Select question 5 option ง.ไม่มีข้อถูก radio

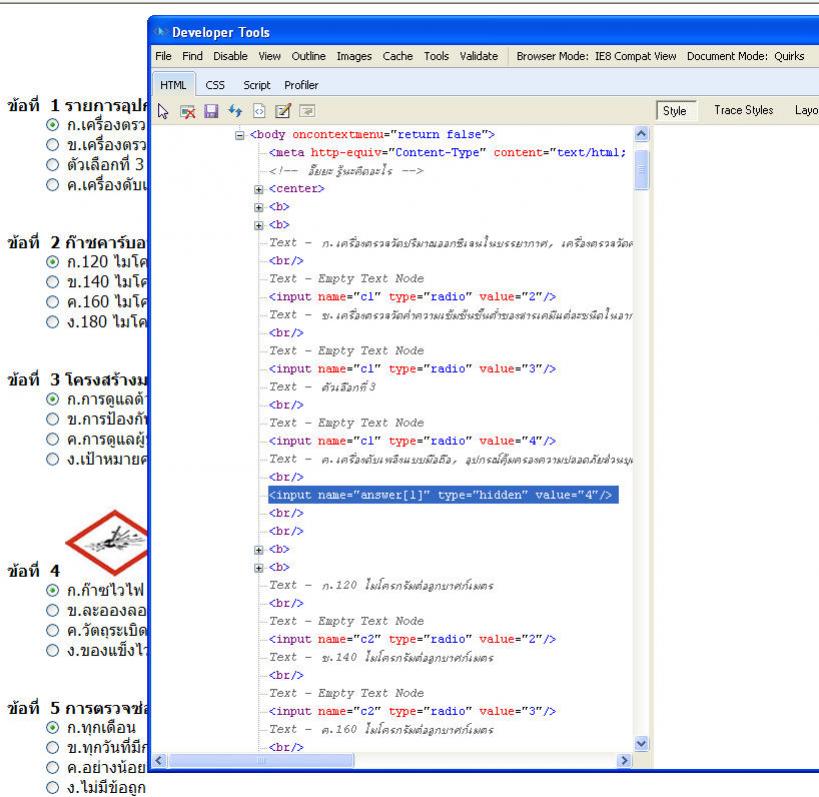point(52,788)
